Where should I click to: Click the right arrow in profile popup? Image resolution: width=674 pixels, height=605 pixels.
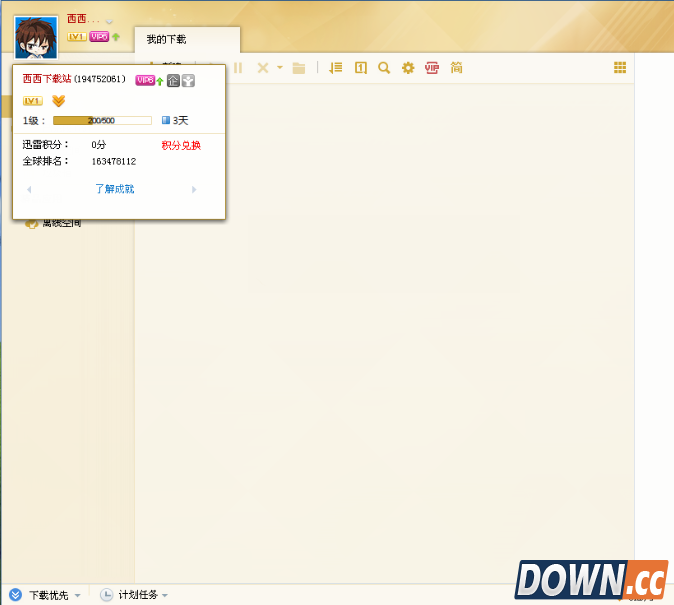click(x=194, y=189)
